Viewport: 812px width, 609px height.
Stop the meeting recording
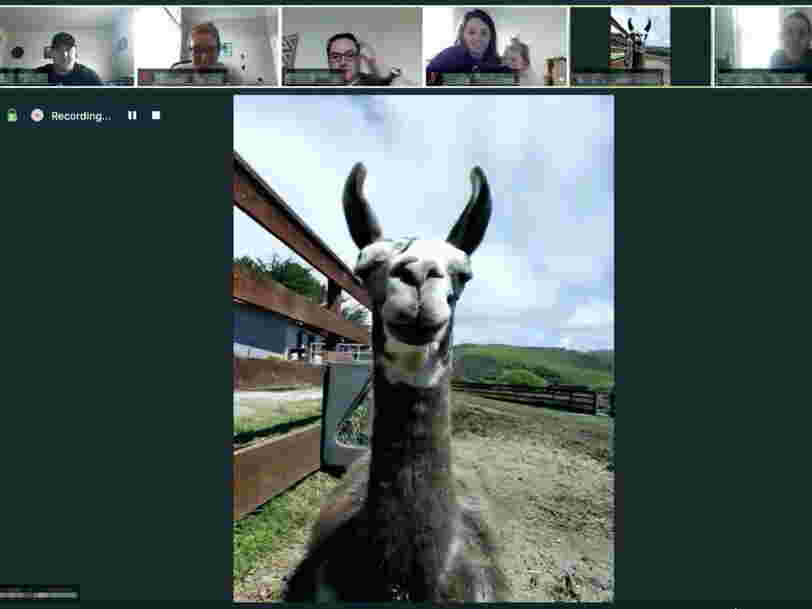point(156,116)
